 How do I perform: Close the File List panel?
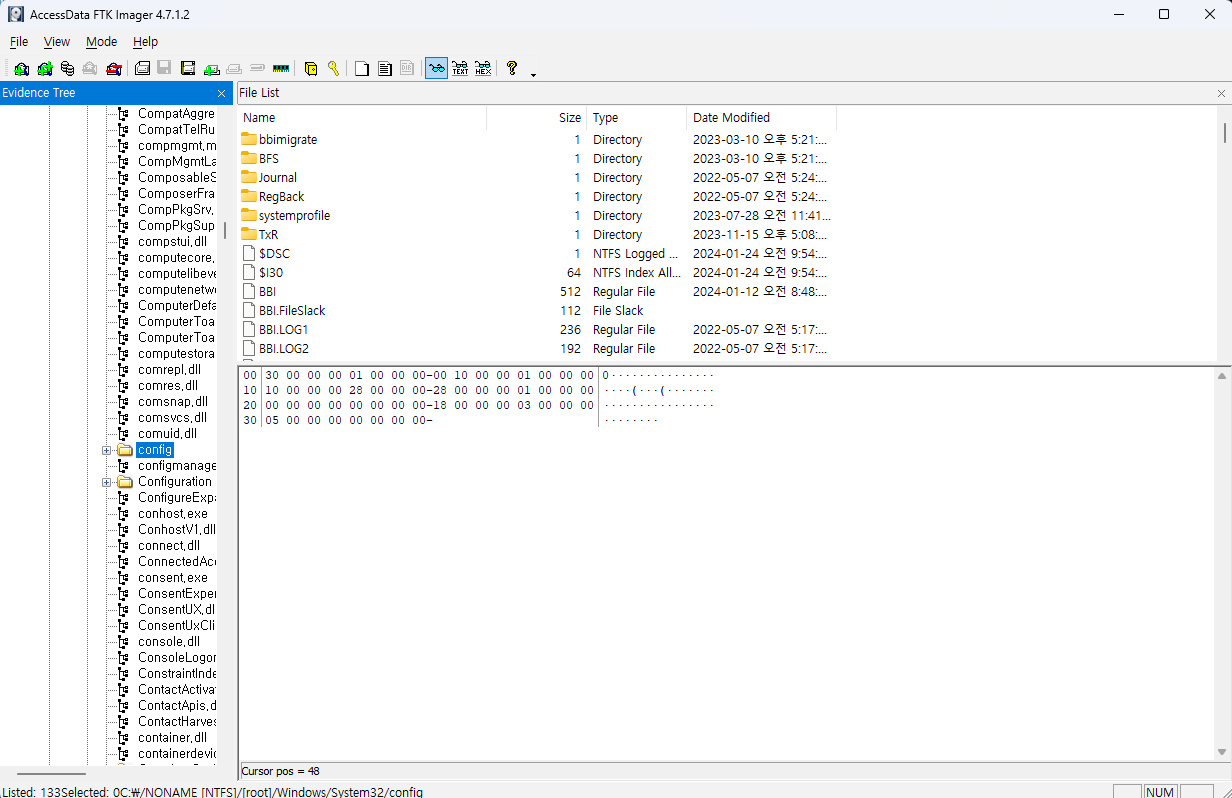[x=1221, y=93]
